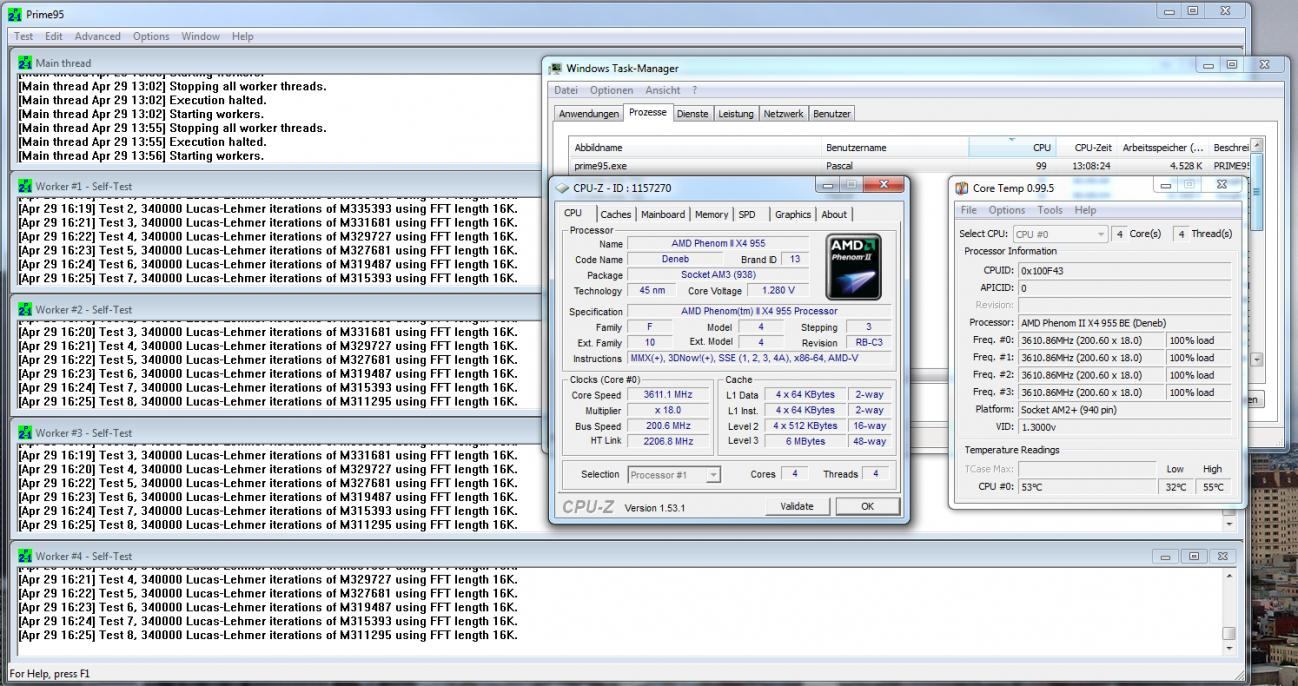
Task: Open the CPU tab in CPU-Z
Action: click(x=573, y=213)
